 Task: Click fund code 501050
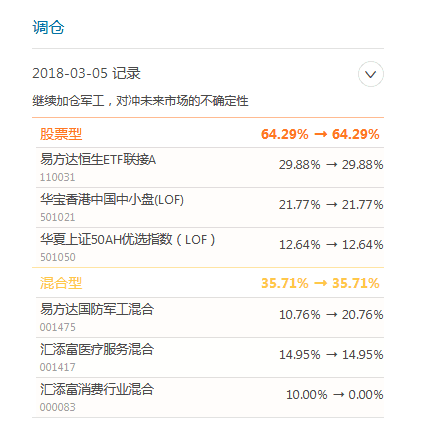[x=57, y=257]
